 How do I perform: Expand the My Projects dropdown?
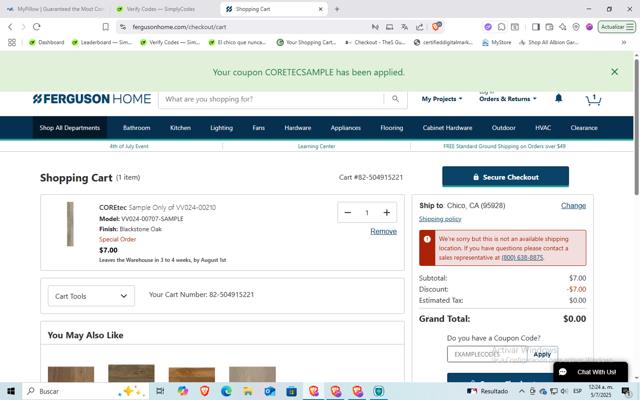click(442, 99)
